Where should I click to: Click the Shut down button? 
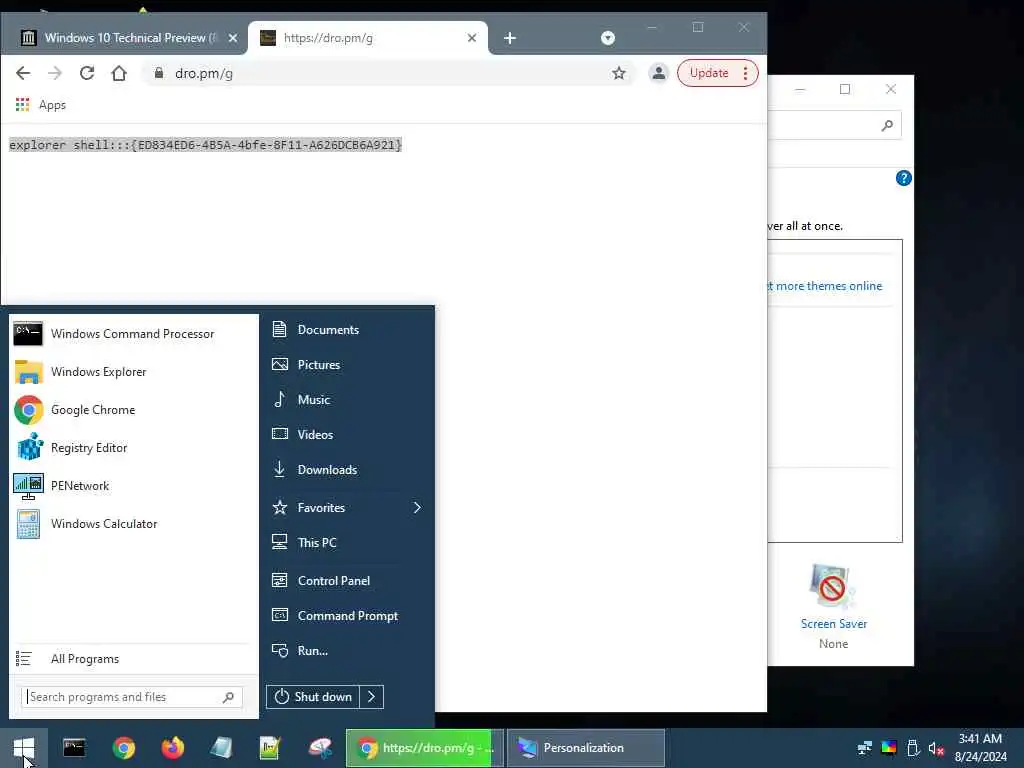click(x=313, y=697)
